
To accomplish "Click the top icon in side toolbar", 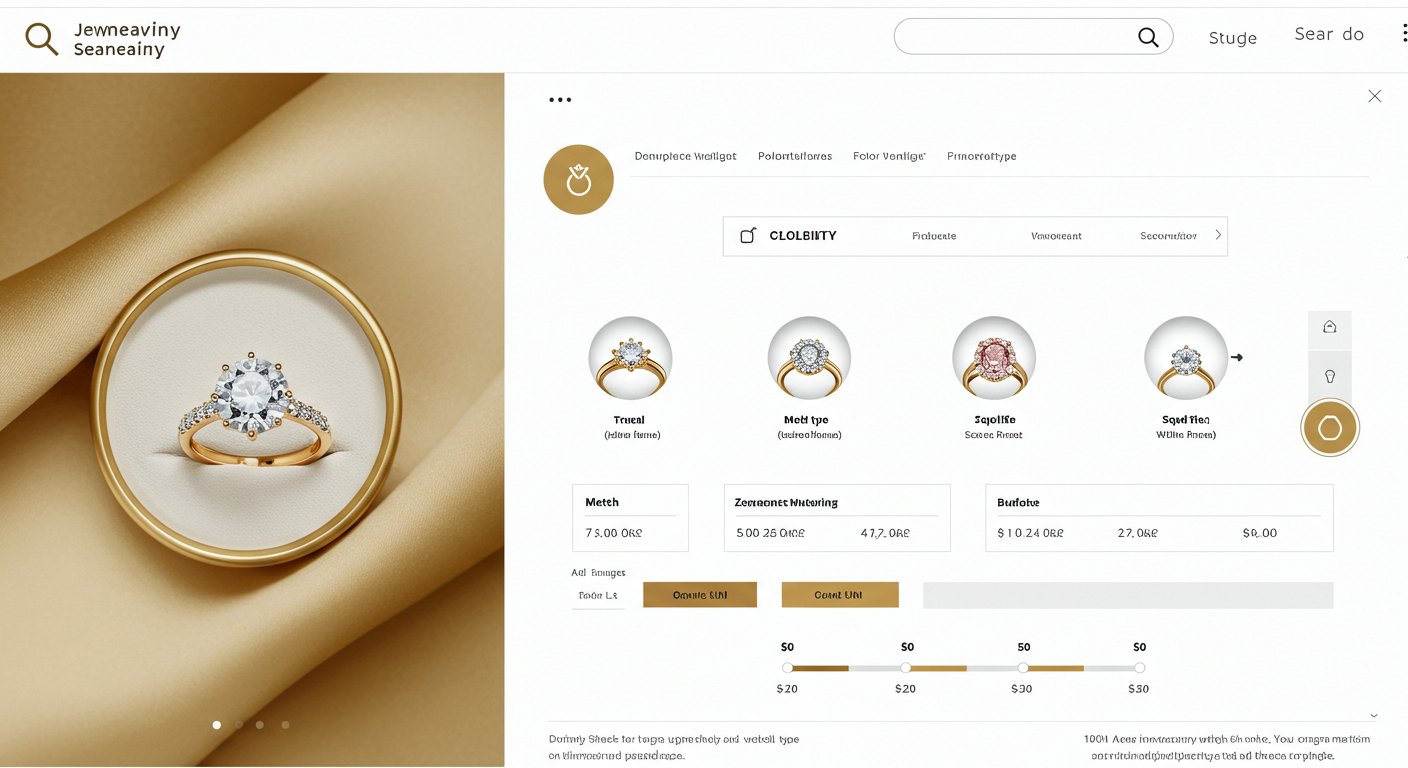I will click(x=1330, y=327).
